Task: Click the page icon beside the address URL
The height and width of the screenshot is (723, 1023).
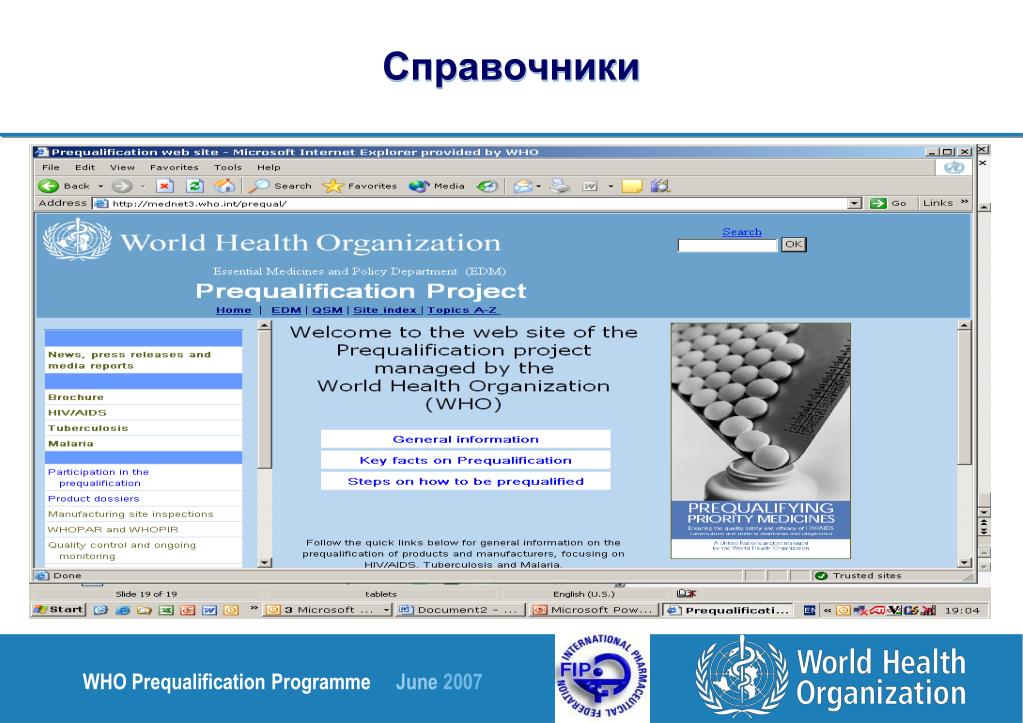Action: pyautogui.click(x=101, y=204)
